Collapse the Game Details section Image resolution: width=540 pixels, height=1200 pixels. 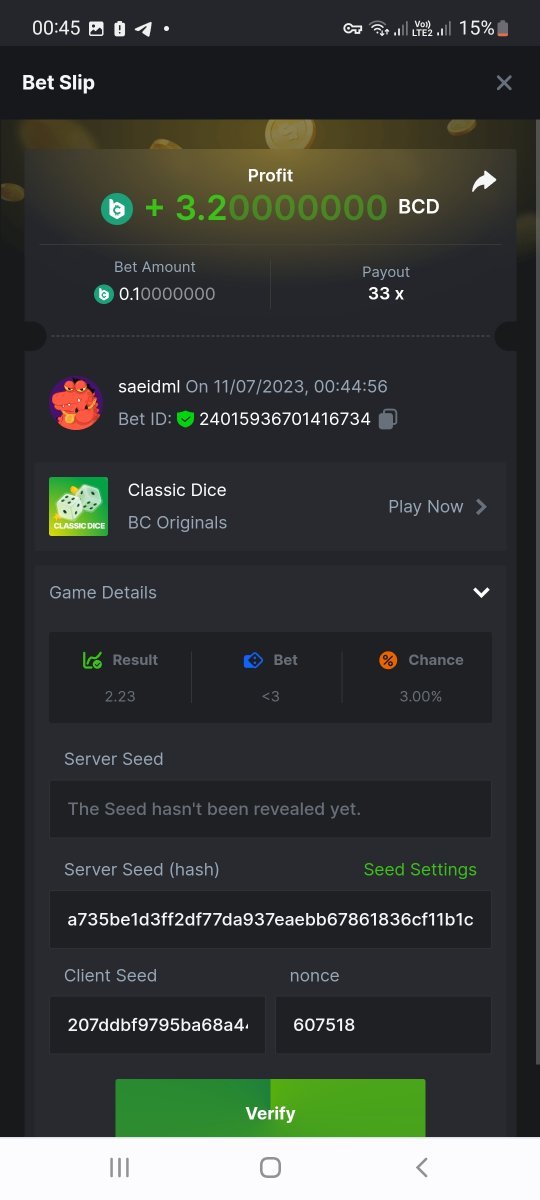[481, 592]
